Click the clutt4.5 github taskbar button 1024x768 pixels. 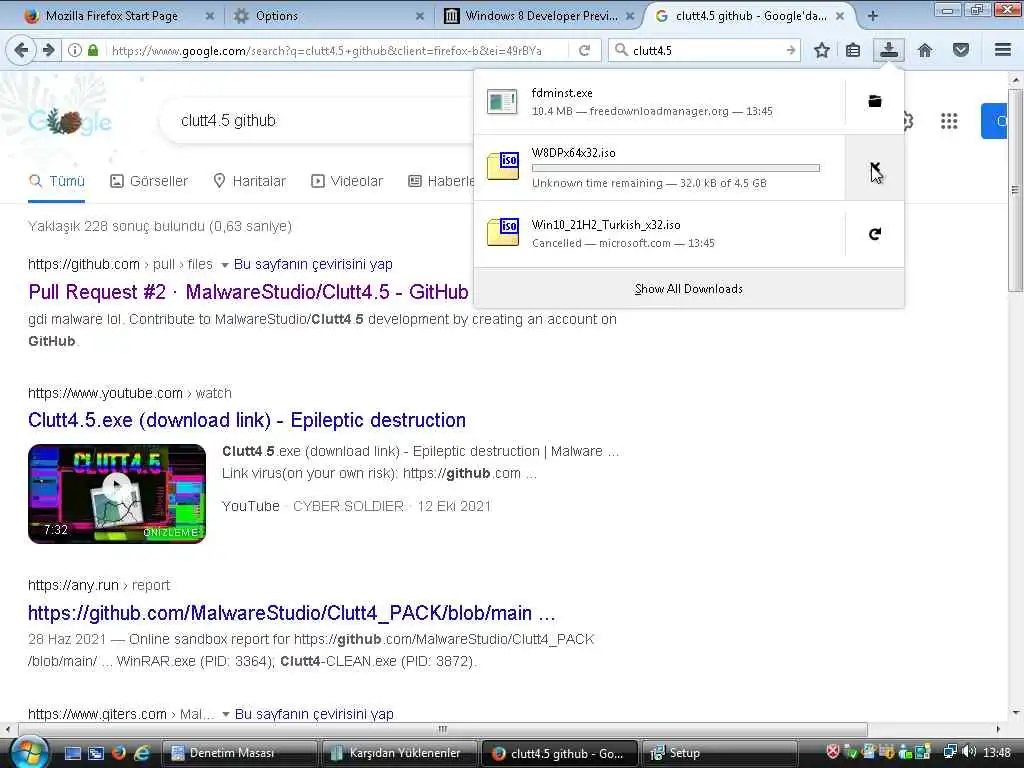click(x=560, y=754)
